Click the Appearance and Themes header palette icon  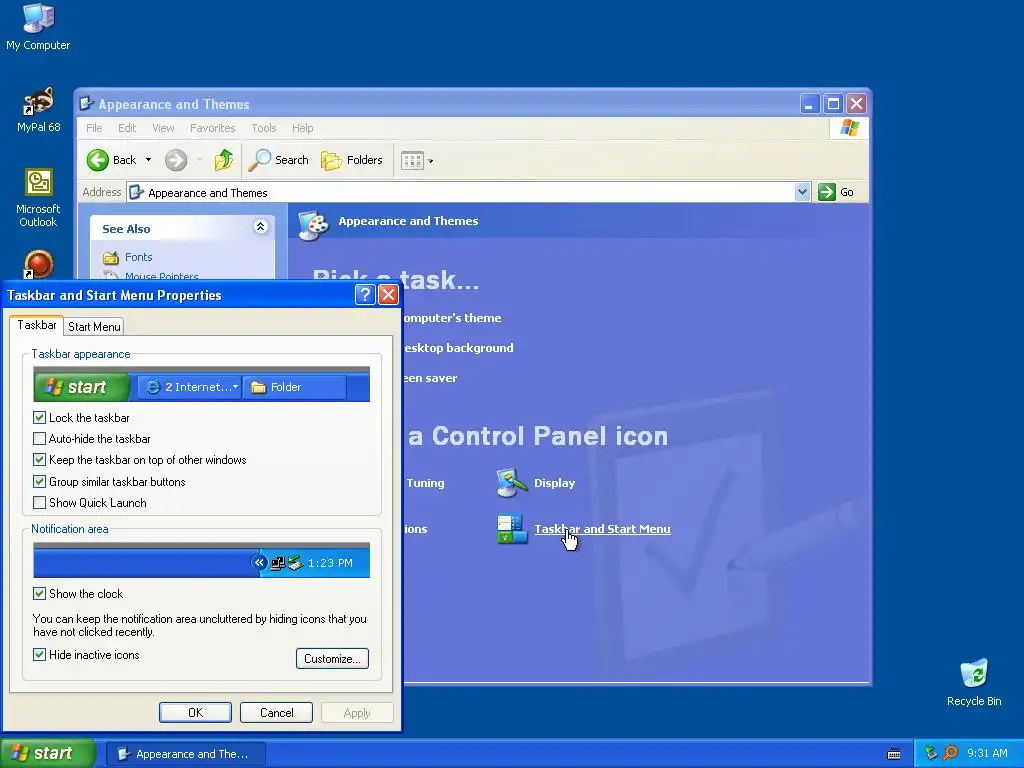click(313, 225)
